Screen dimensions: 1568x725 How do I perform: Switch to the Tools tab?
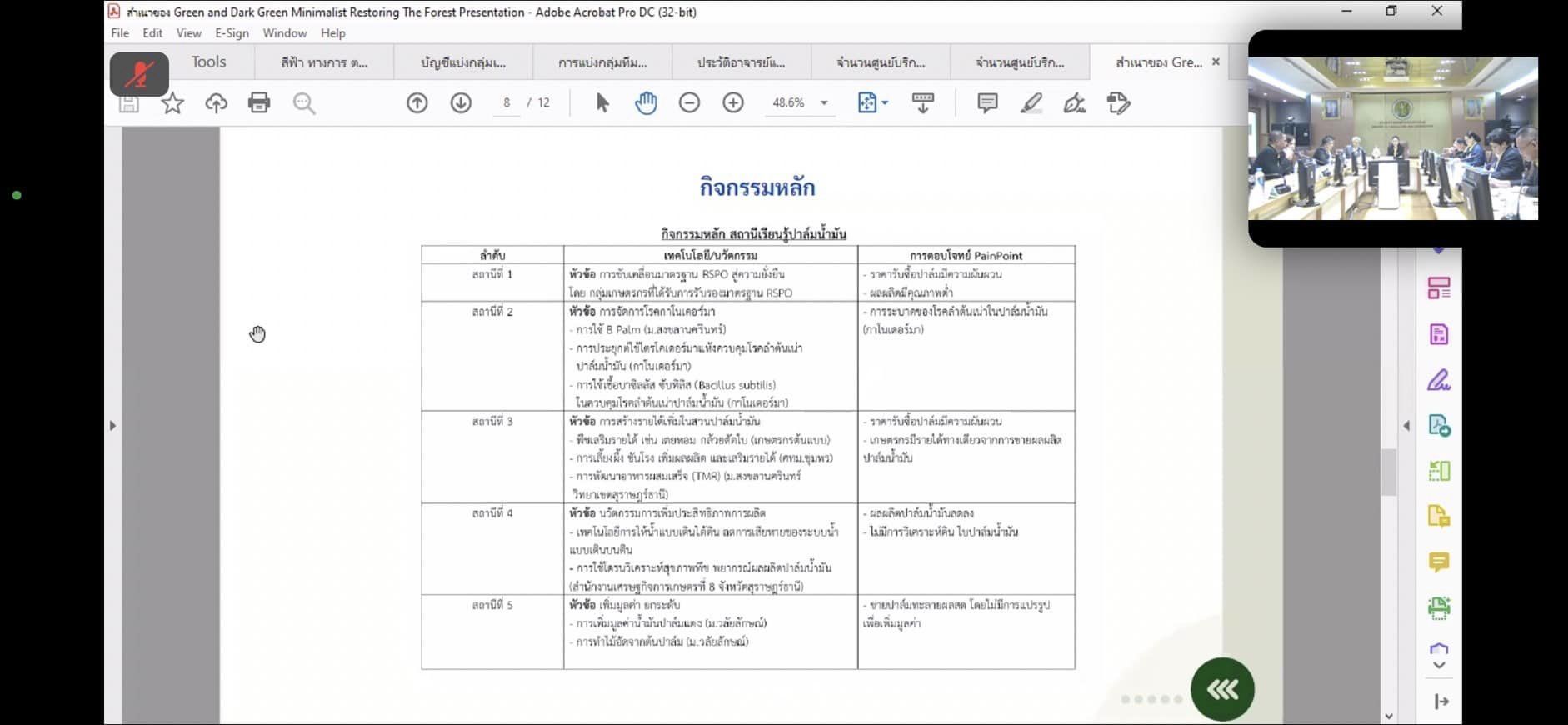(x=208, y=62)
